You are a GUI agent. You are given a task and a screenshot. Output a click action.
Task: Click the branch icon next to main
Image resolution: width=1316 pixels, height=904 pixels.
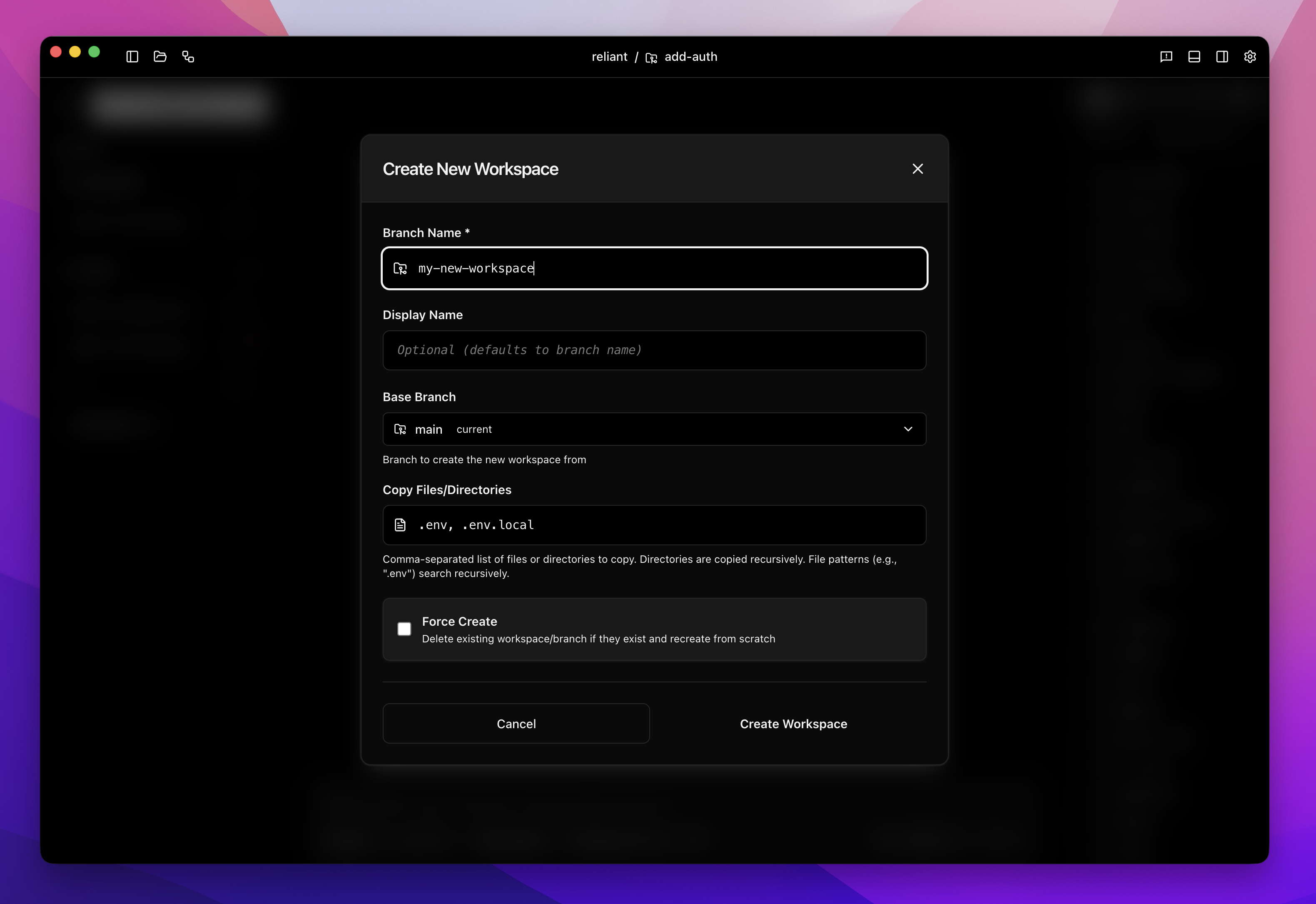(400, 429)
